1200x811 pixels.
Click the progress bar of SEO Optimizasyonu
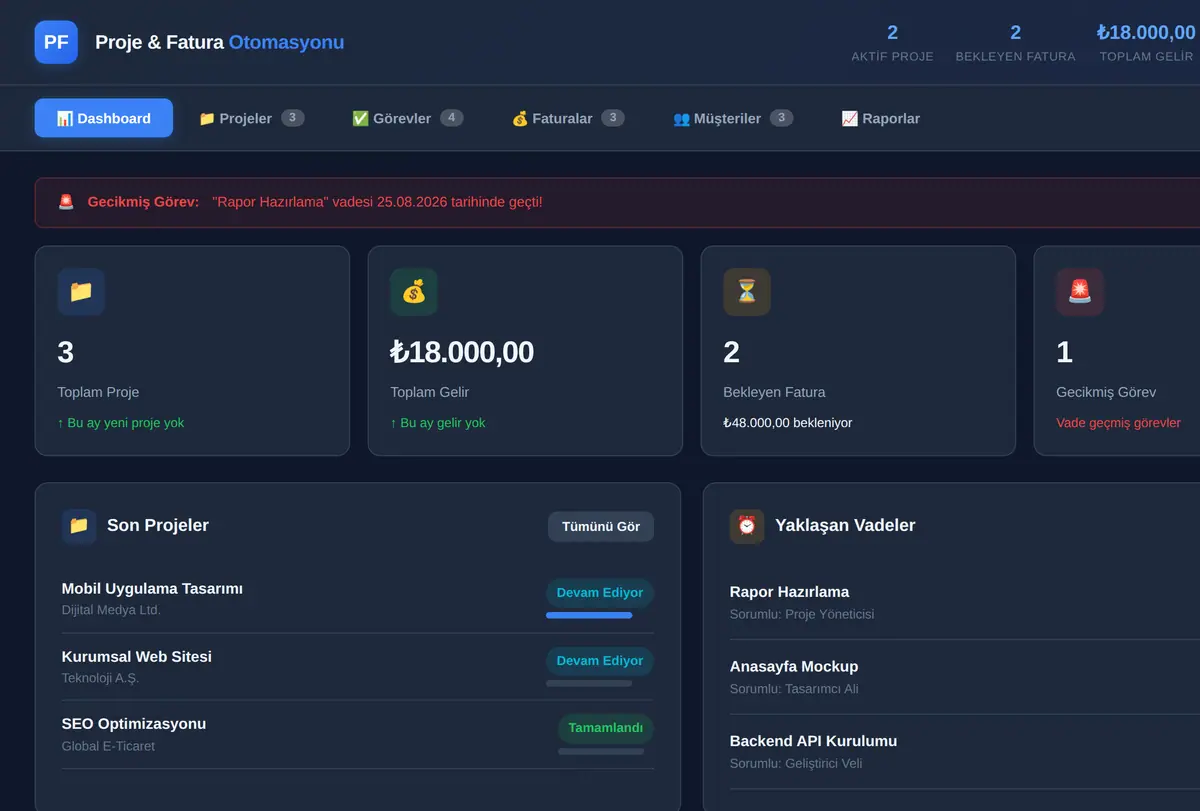point(601,751)
